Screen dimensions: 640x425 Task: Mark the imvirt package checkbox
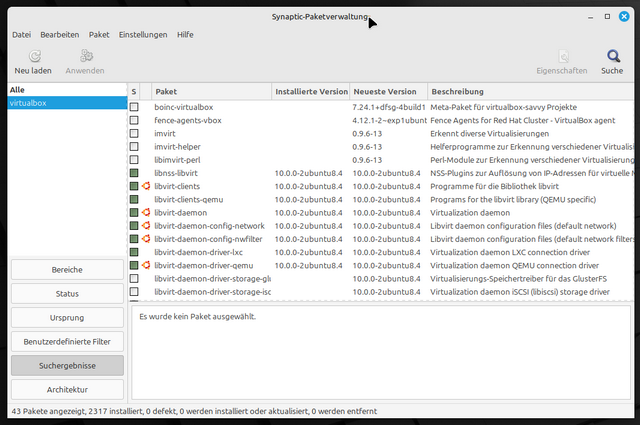(x=134, y=134)
